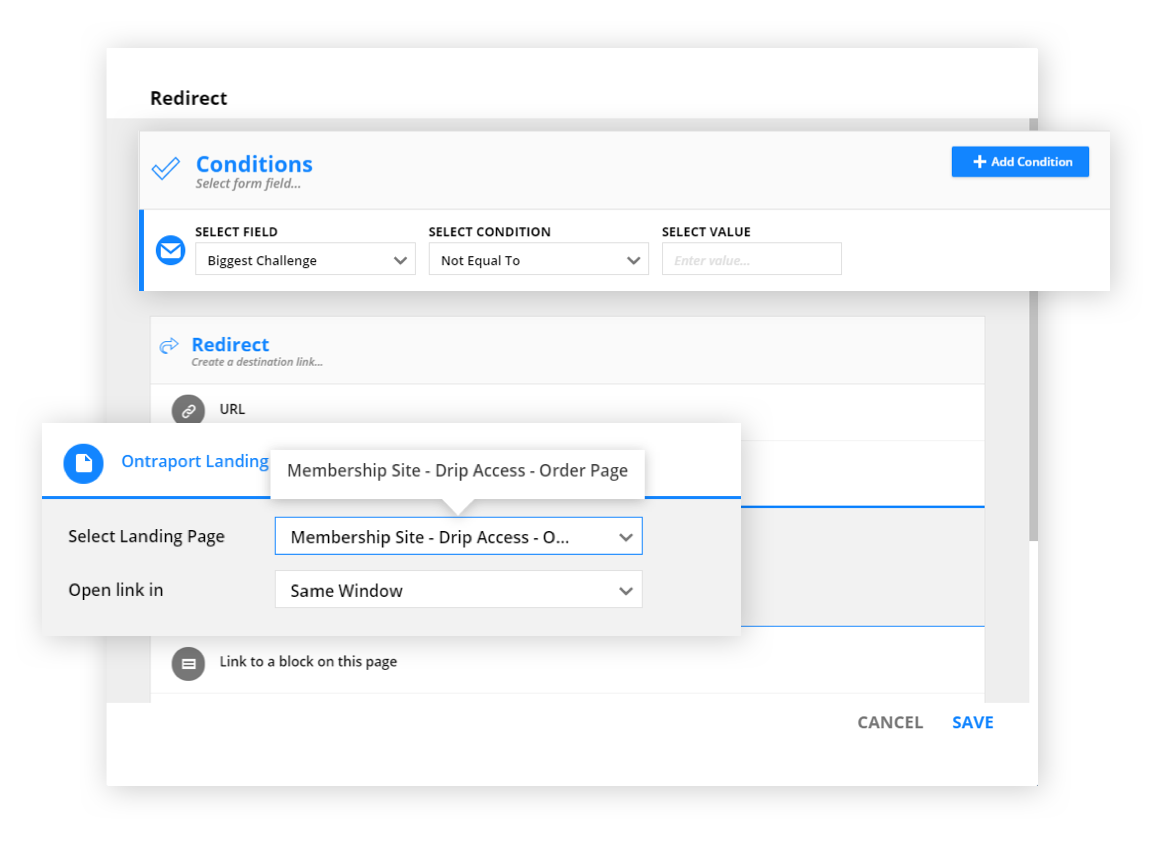Click the envelope icon beside the condition row

tap(170, 251)
